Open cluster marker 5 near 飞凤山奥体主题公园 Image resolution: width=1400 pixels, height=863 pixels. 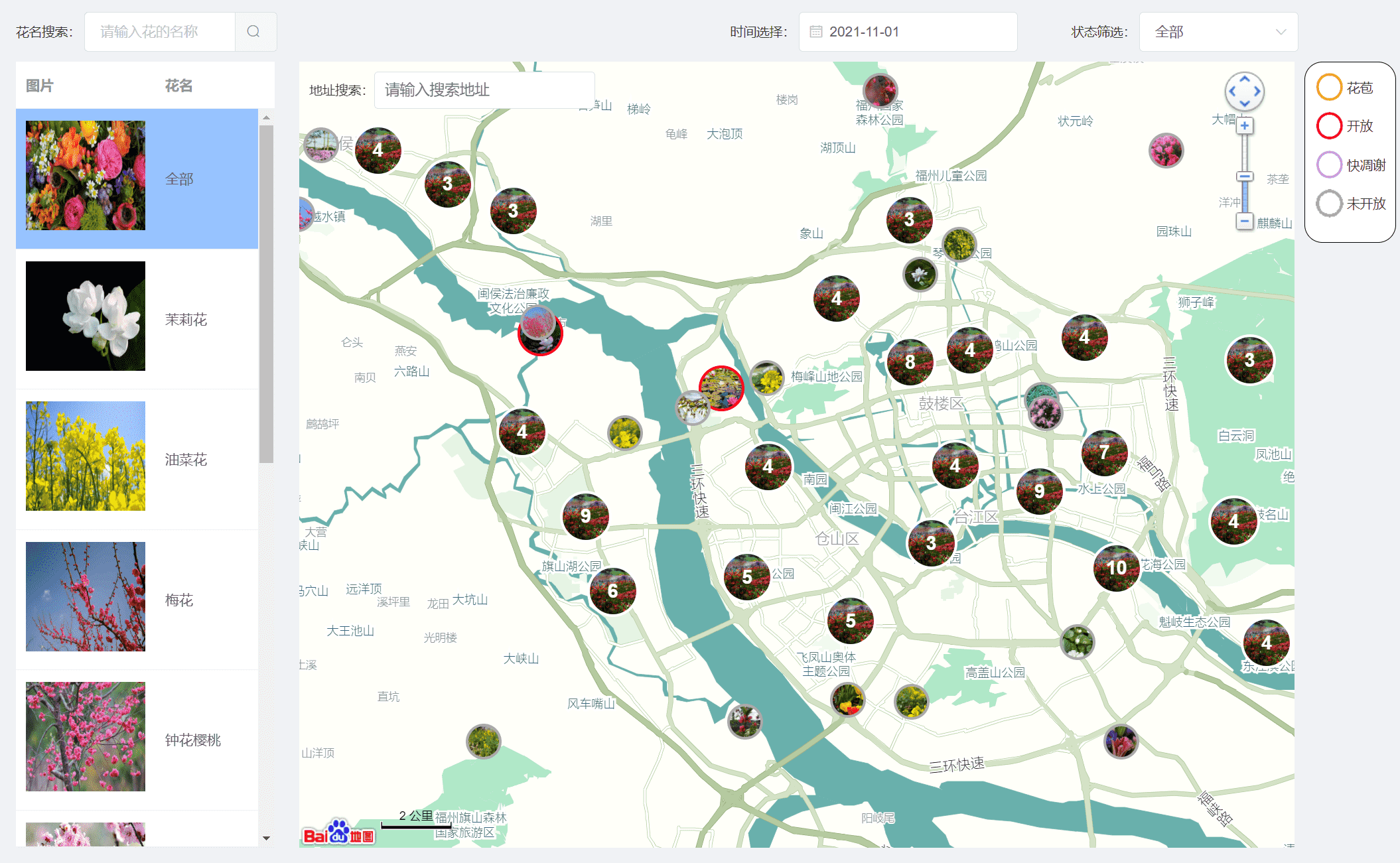tap(851, 621)
